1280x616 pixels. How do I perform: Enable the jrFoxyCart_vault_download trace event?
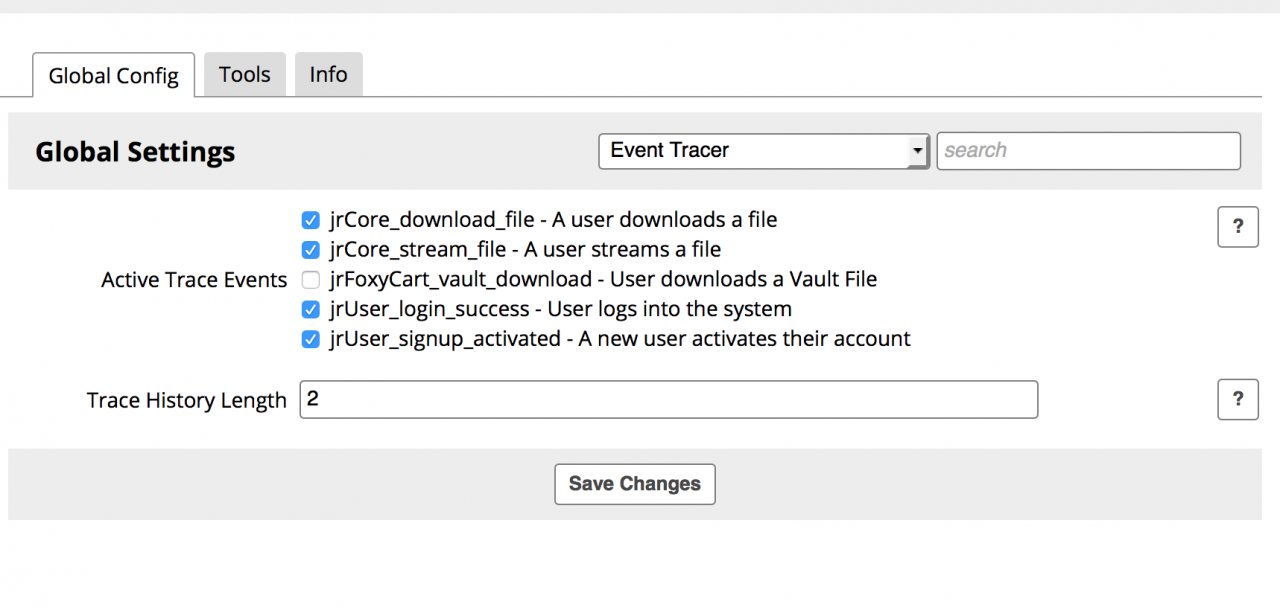[x=310, y=280]
